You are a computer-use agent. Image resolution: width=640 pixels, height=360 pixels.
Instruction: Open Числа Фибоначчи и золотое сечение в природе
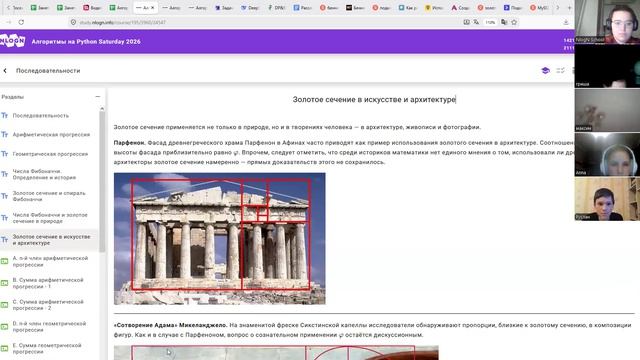(x=49, y=218)
